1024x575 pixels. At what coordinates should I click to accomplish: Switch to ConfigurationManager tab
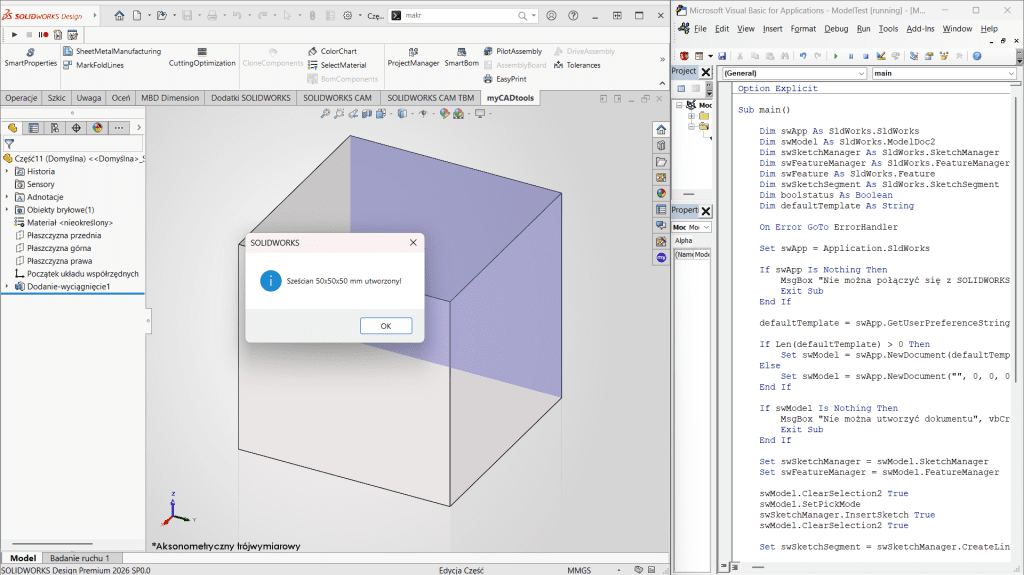click(x=55, y=128)
